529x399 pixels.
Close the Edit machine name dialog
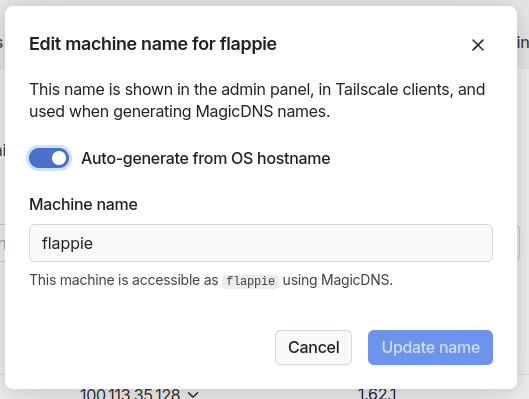[478, 45]
